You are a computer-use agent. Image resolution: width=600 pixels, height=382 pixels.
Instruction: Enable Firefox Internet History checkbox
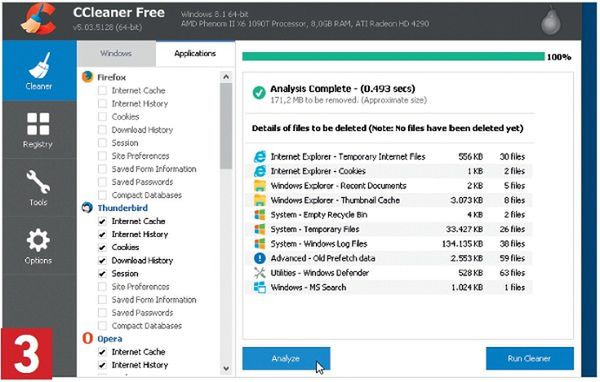coord(102,104)
